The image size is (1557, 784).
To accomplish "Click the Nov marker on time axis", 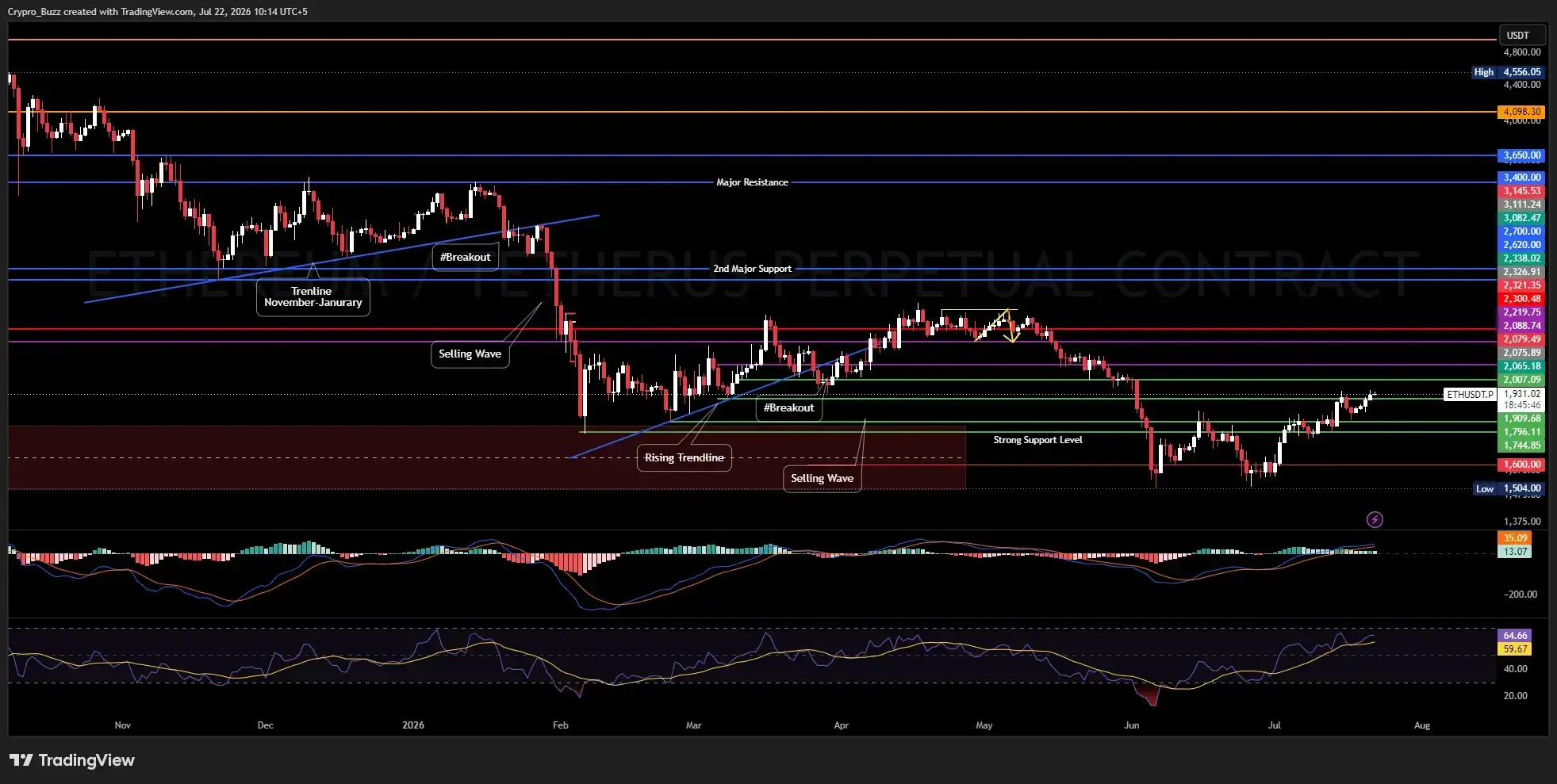I will [x=123, y=725].
